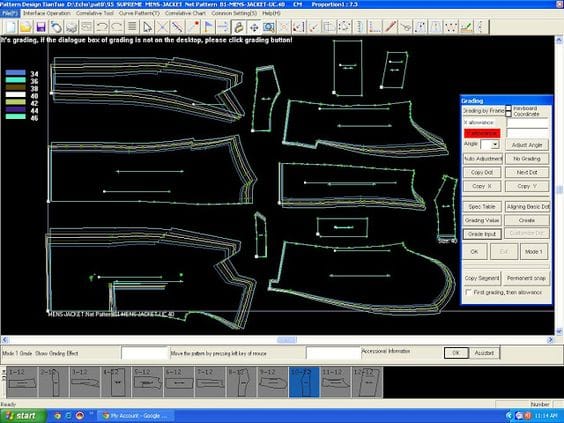The height and width of the screenshot is (423, 564).
Task: Click the Grading Value button
Action: 482,220
